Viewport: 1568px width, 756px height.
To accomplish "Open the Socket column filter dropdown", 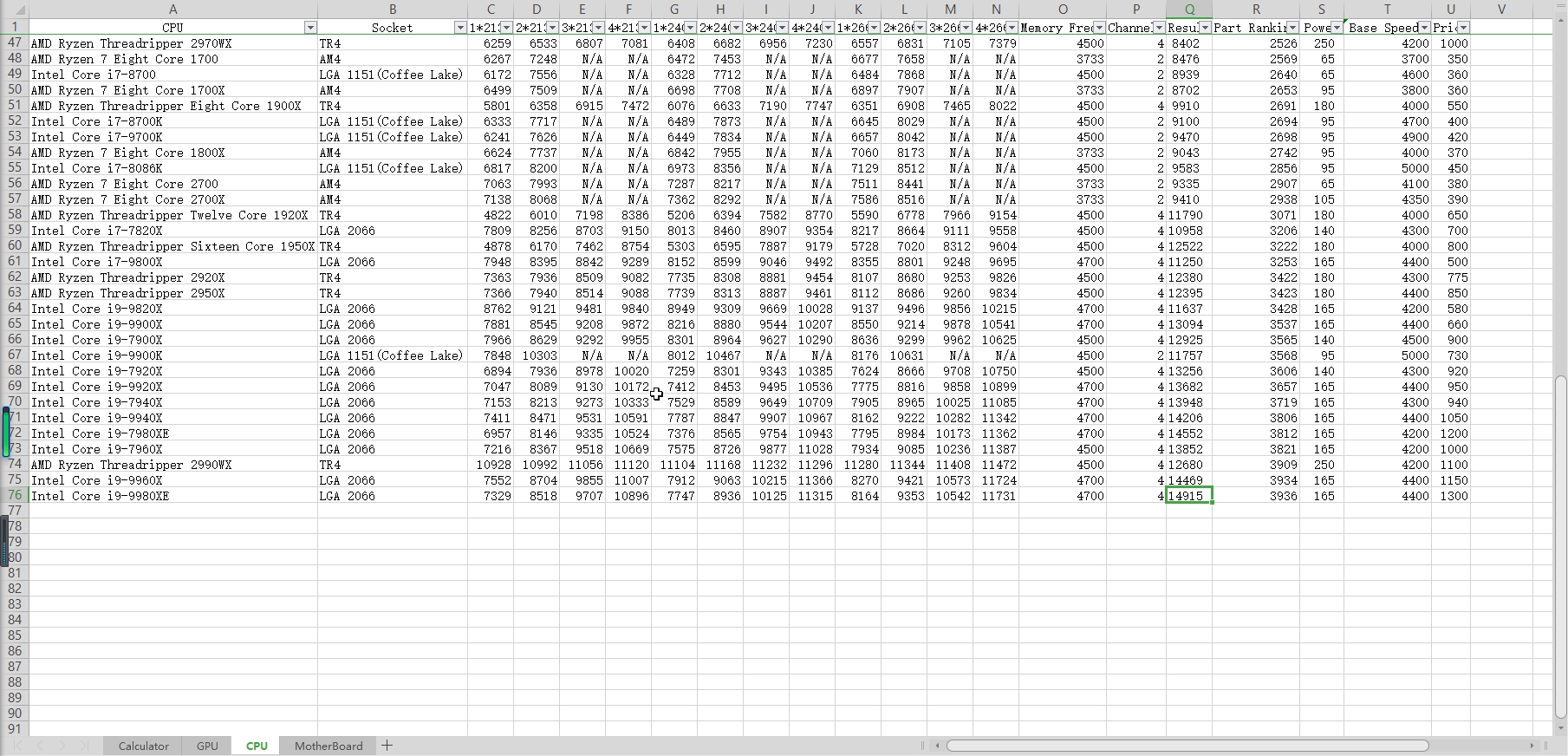I will [x=460, y=28].
